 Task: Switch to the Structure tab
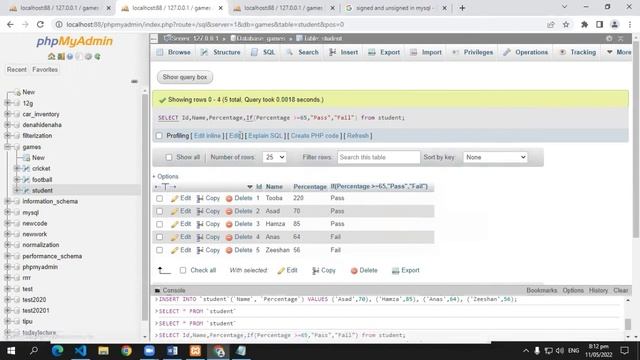[x=220, y=52]
